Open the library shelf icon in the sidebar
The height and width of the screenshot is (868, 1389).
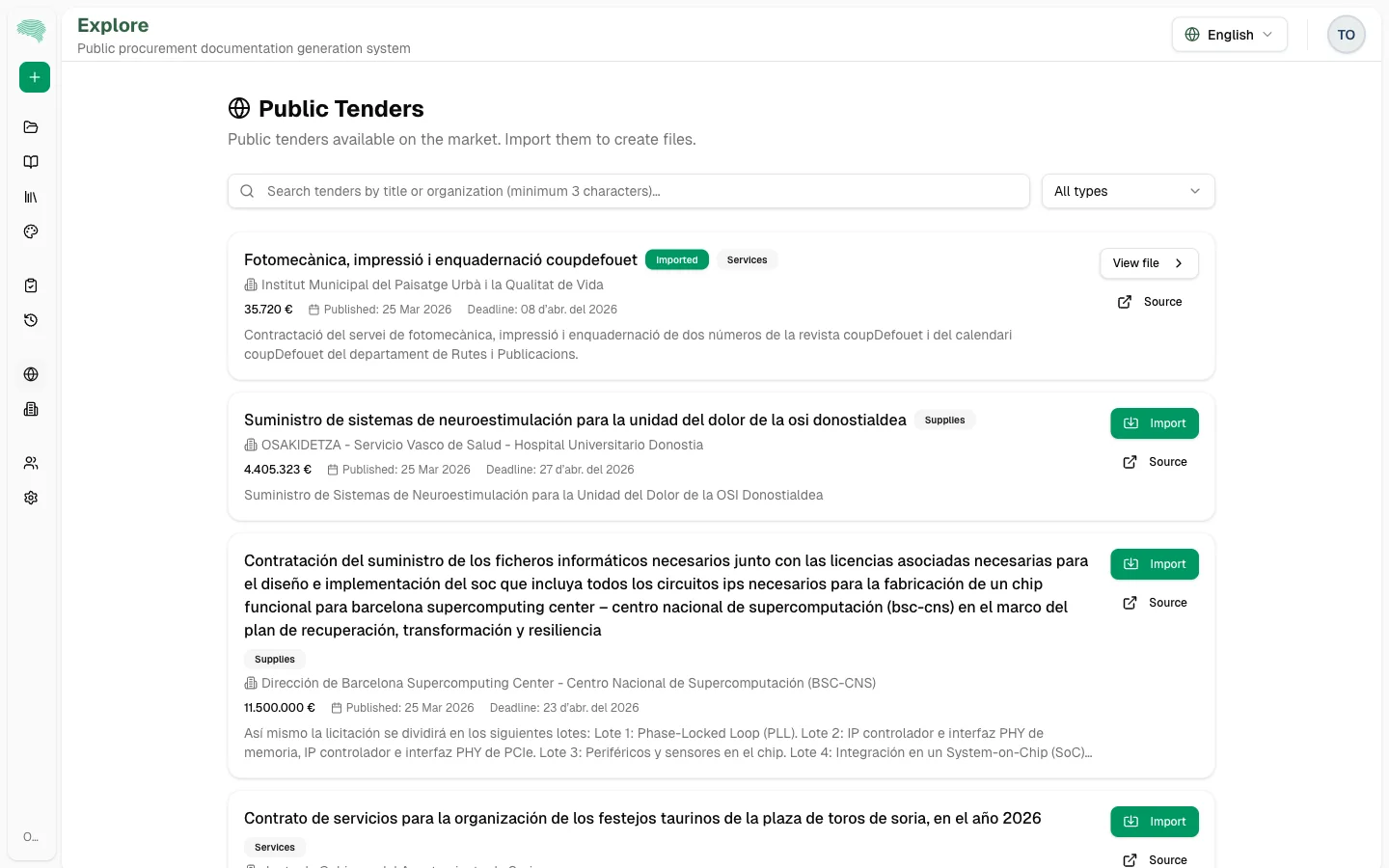[x=31, y=196]
